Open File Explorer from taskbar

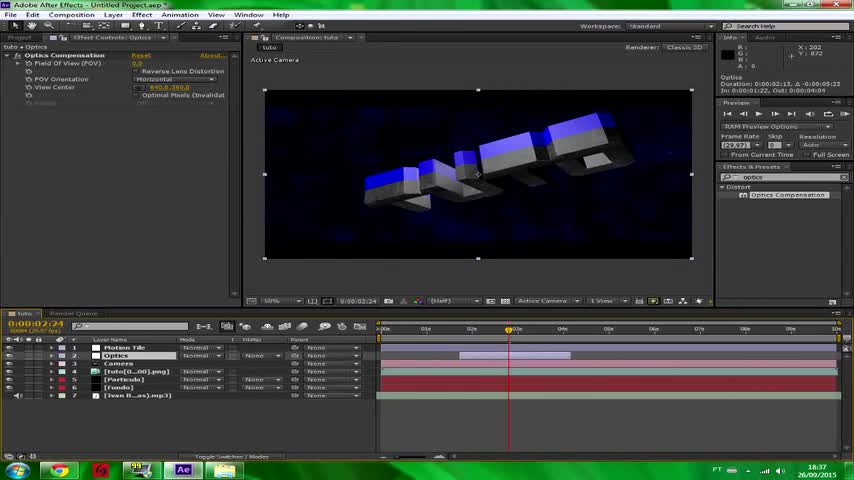224,470
